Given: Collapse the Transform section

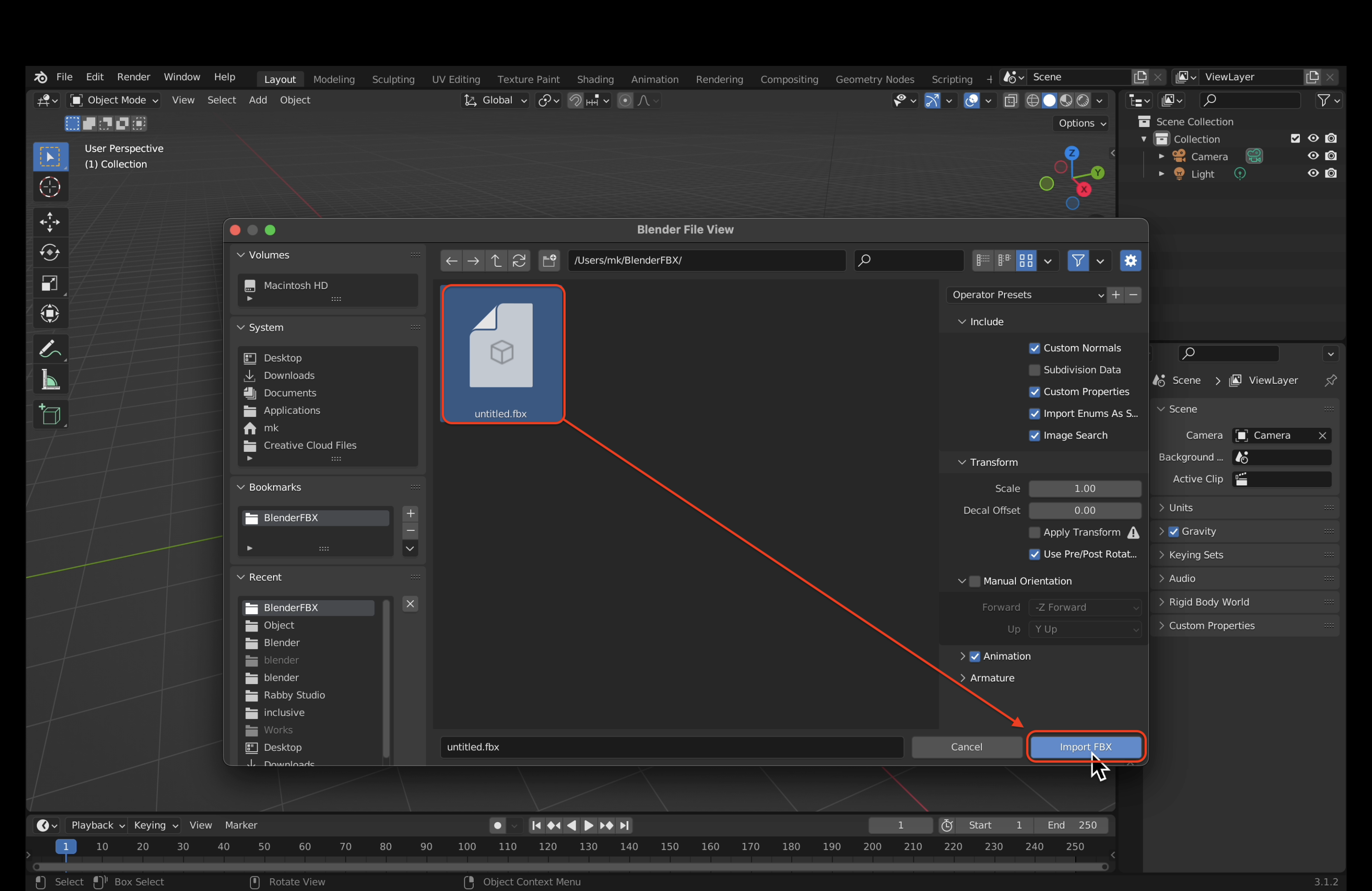Looking at the screenshot, I should pyautogui.click(x=961, y=462).
